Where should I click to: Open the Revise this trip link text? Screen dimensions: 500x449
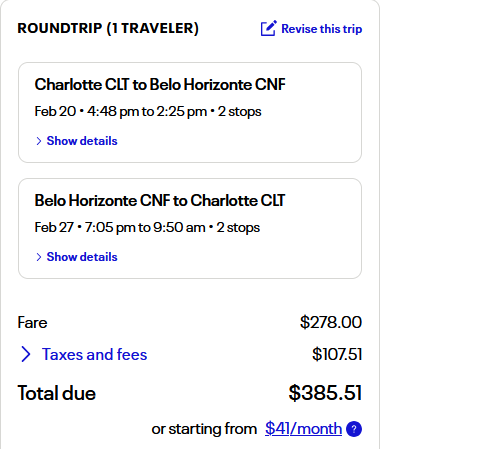(322, 29)
